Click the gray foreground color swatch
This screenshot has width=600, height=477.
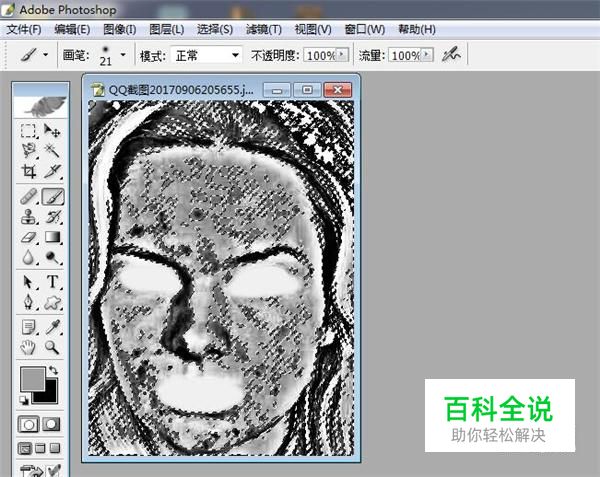[32, 378]
